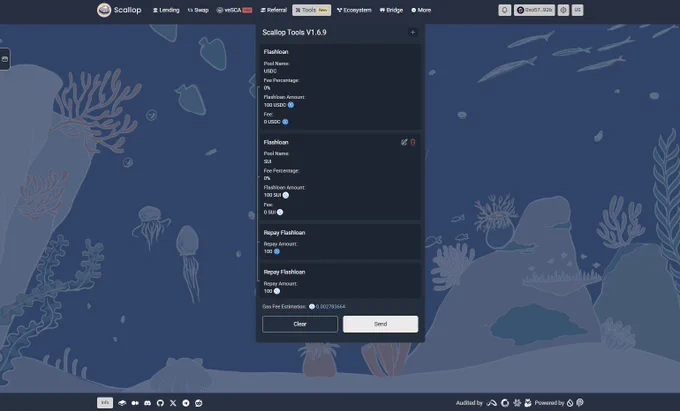The height and width of the screenshot is (411, 680).
Task: Click the USDC coin icon beside 100 USDC
Action: pos(291,105)
